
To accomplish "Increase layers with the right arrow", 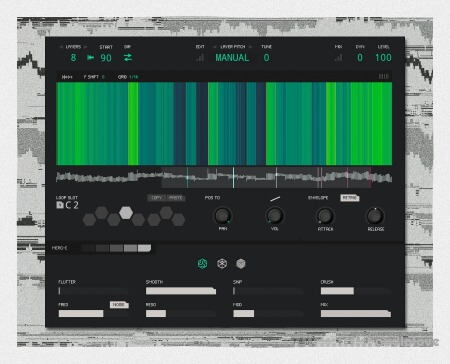I will 86,47.
